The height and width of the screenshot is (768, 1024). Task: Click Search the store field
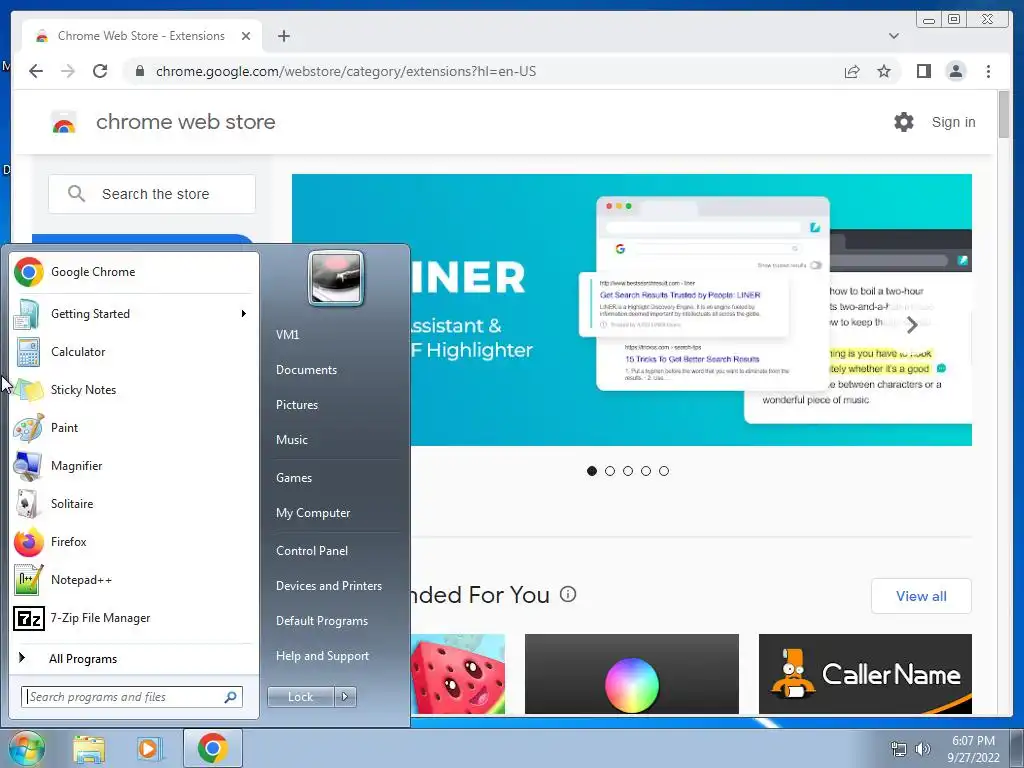pos(152,194)
